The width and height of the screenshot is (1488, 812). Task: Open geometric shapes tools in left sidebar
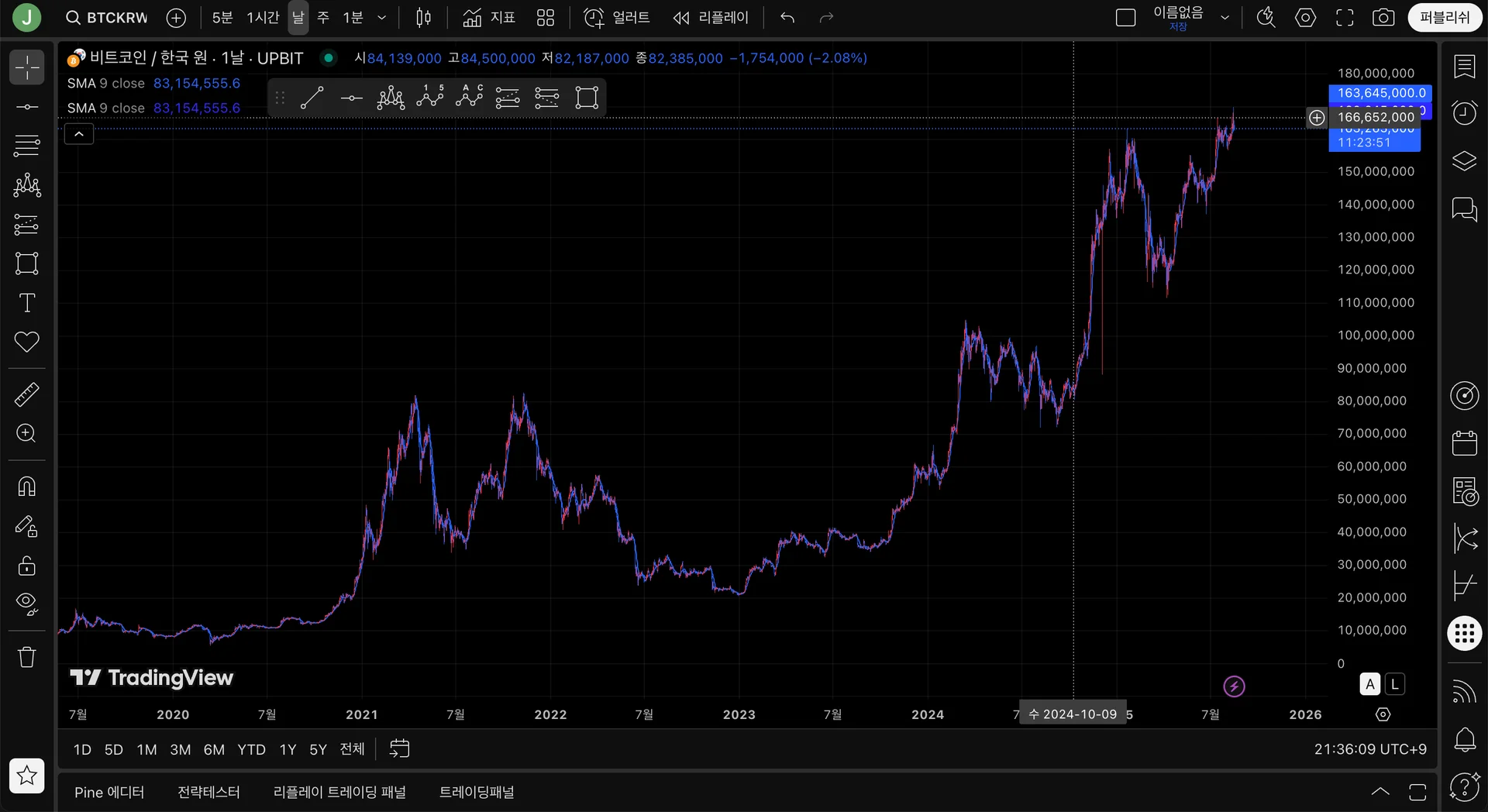26,263
